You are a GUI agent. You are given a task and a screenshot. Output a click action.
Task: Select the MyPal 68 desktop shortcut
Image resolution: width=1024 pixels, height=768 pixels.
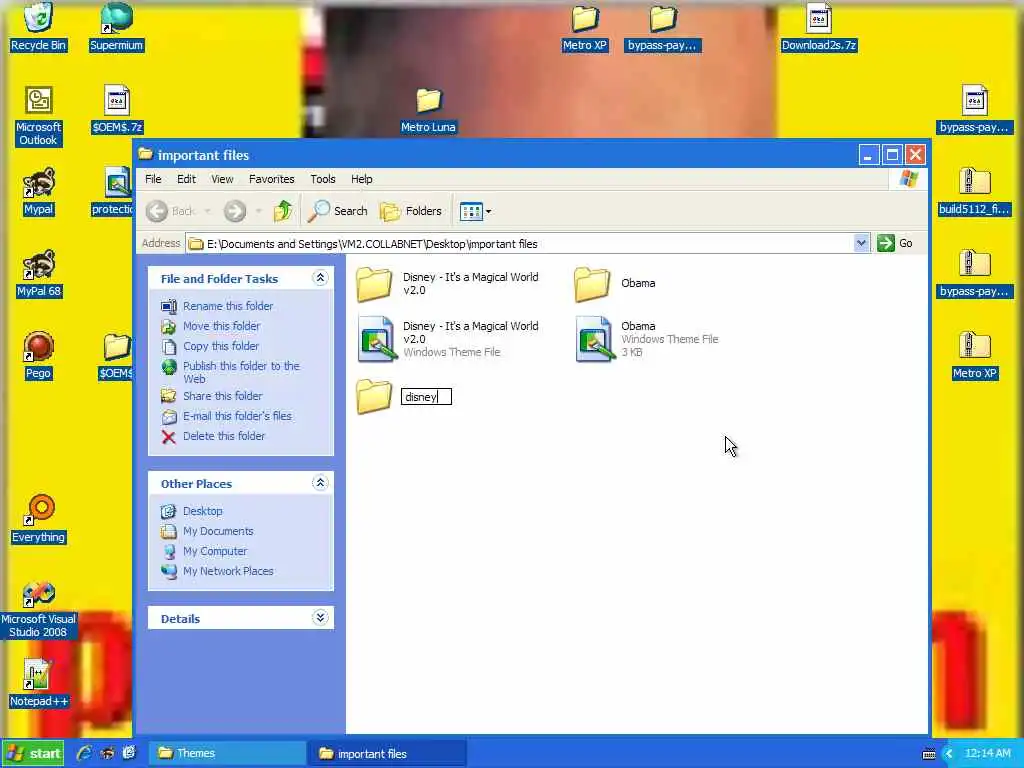click(x=38, y=274)
